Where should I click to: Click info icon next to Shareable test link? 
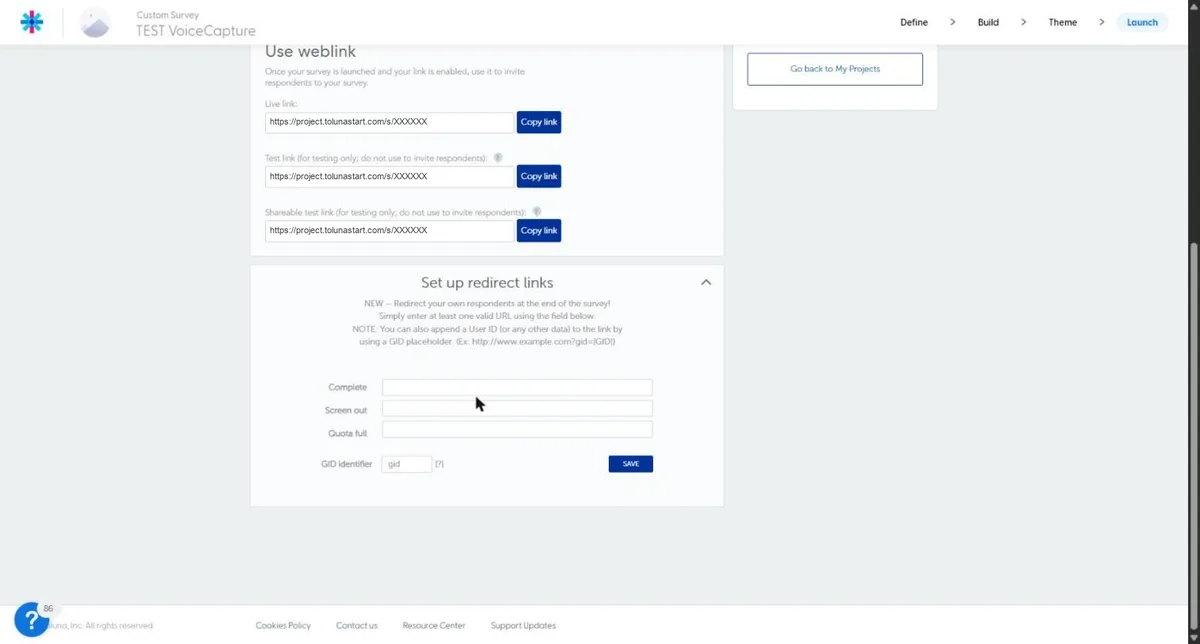[x=537, y=212]
